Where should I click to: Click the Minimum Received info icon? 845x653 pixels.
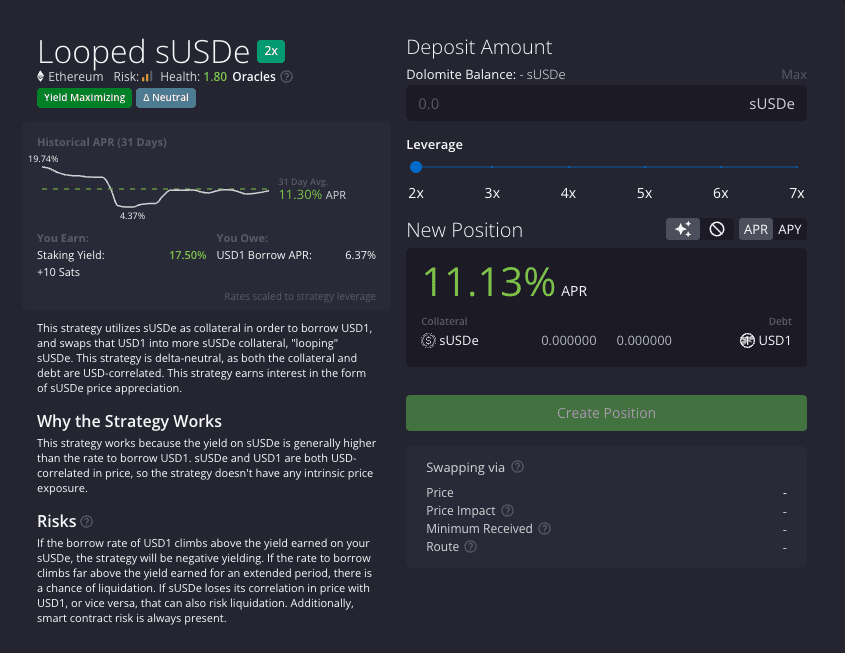click(x=545, y=529)
